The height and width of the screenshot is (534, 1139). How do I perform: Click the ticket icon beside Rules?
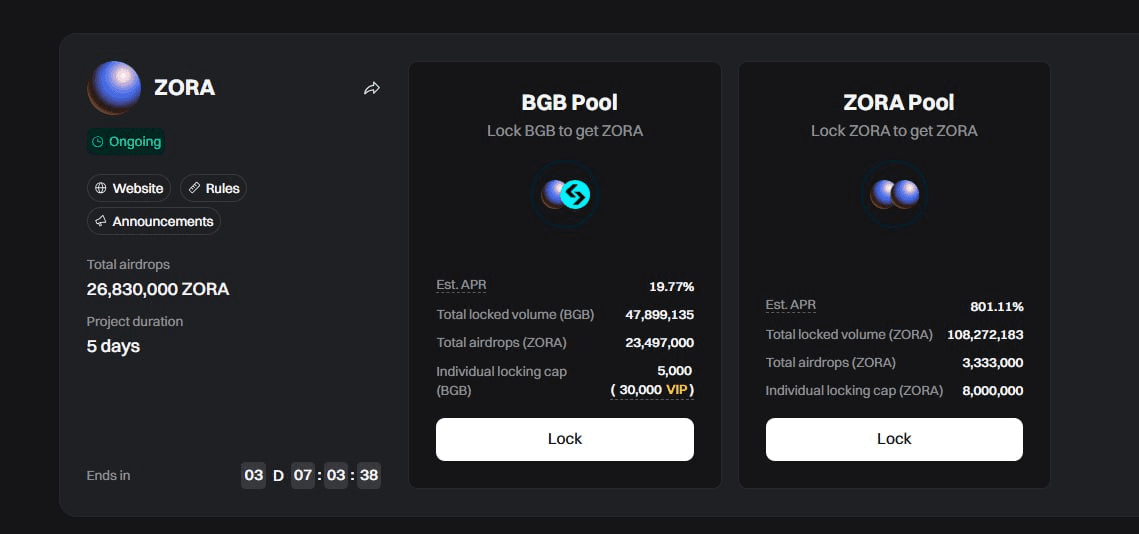(194, 188)
